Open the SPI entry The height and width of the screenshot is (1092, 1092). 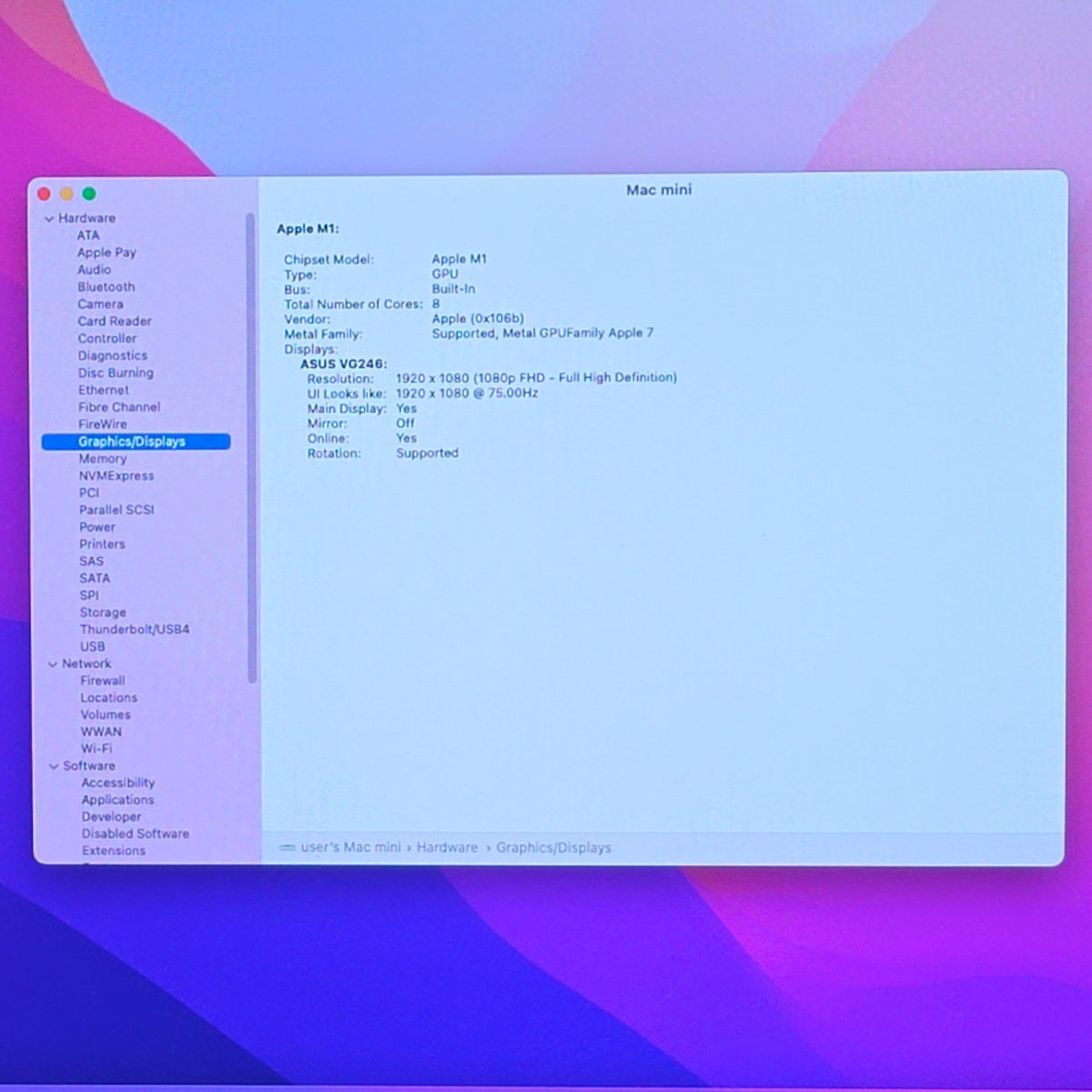pyautogui.click(x=89, y=595)
